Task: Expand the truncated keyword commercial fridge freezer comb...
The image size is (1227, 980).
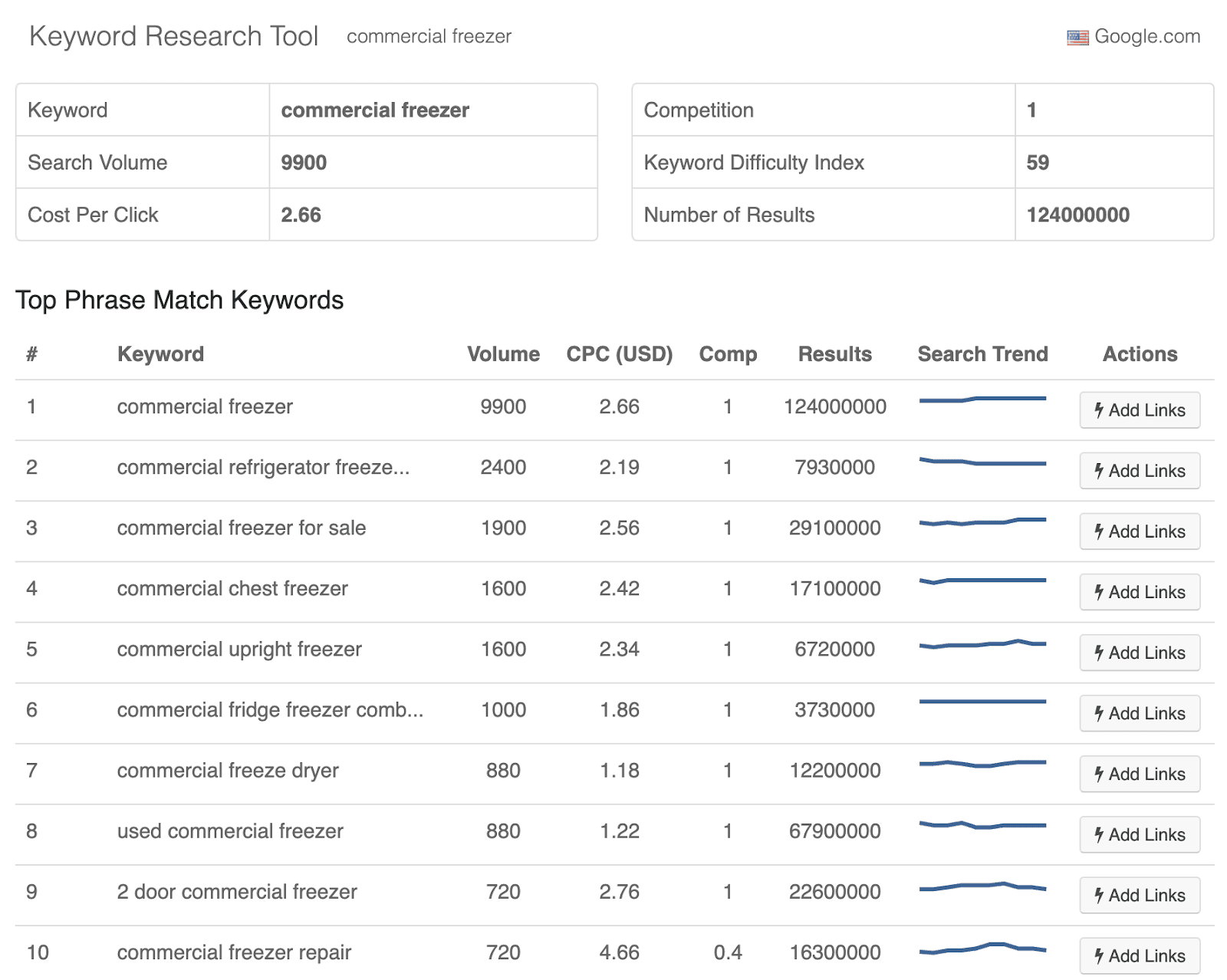Action: [x=270, y=709]
